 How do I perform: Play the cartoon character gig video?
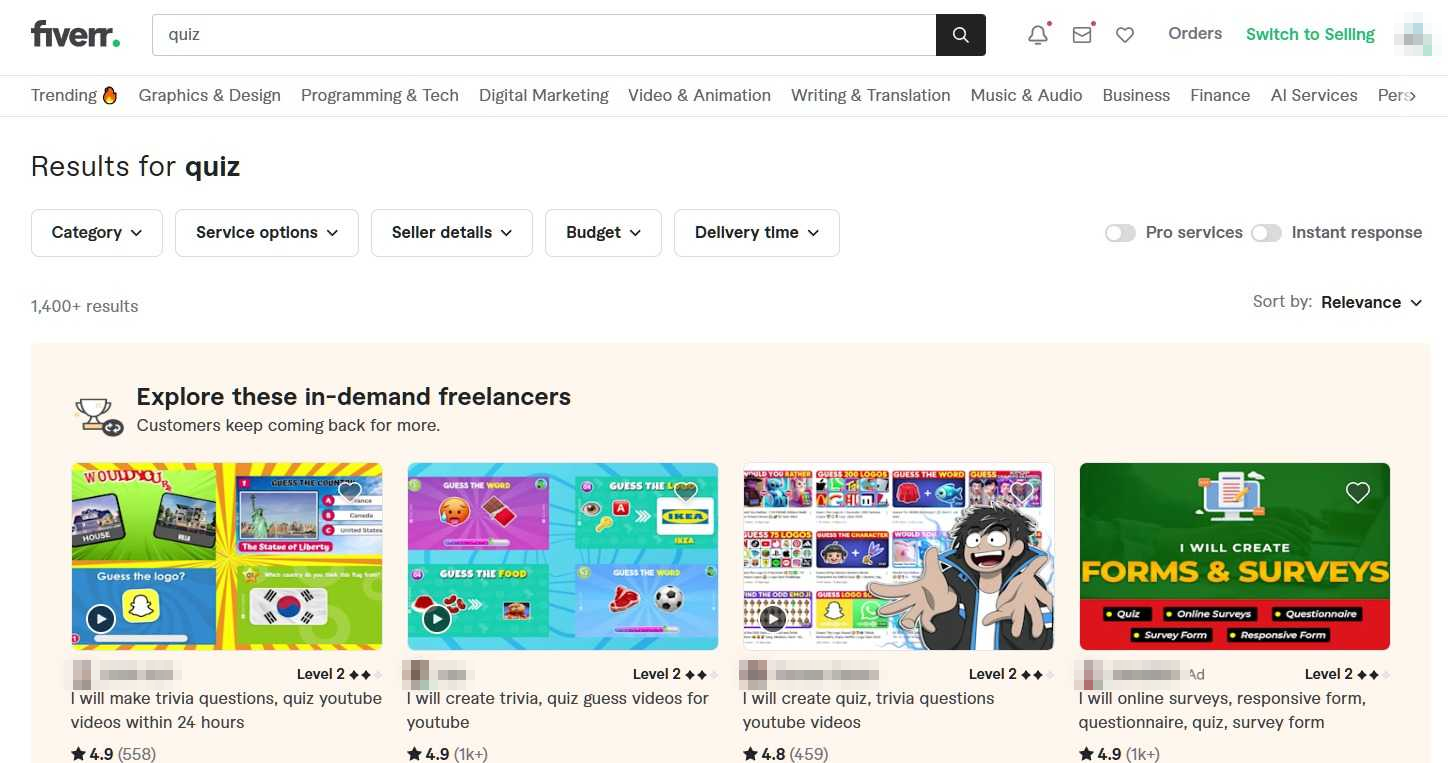[x=773, y=619]
